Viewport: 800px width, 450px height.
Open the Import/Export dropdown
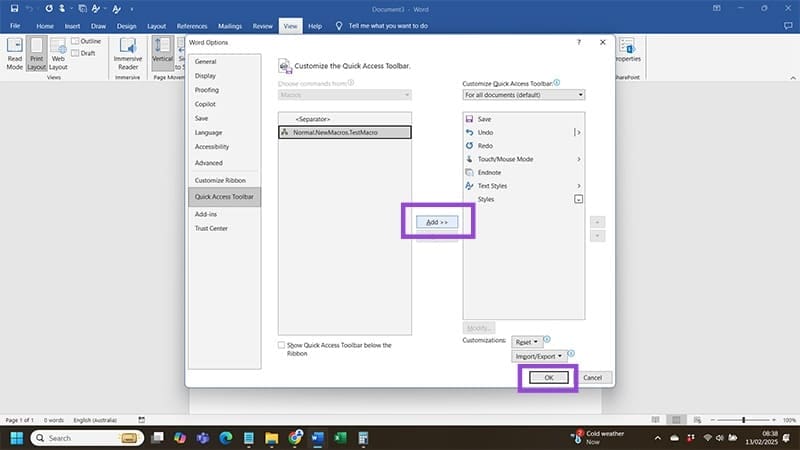pos(539,355)
